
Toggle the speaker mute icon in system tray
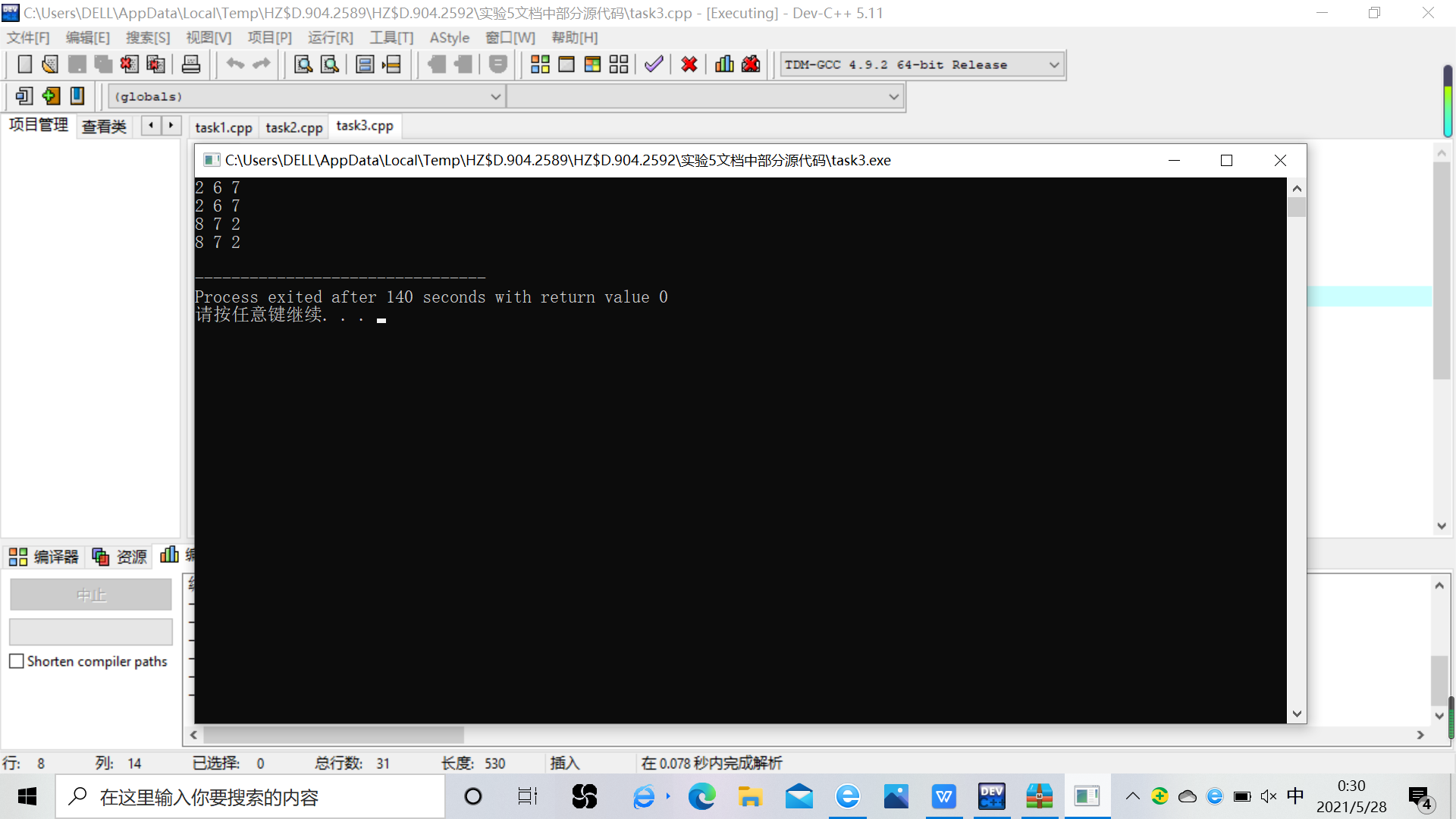[x=1268, y=796]
